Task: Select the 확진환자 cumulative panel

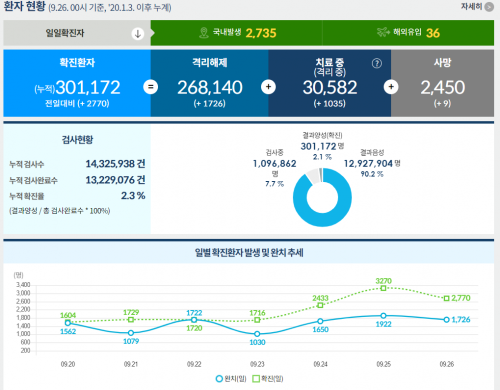Action: (77, 83)
